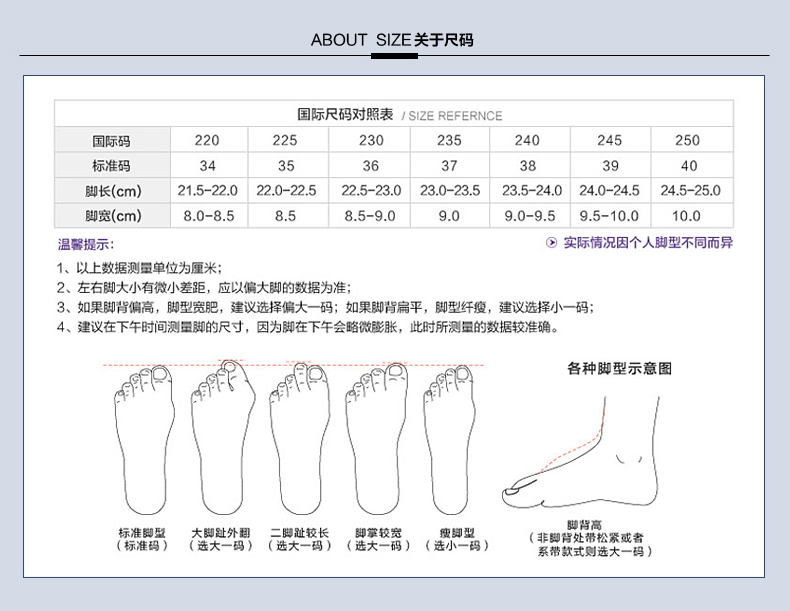Select the wide forefoot (脚掌较宽) illustration
The width and height of the screenshot is (790, 611).
377,442
